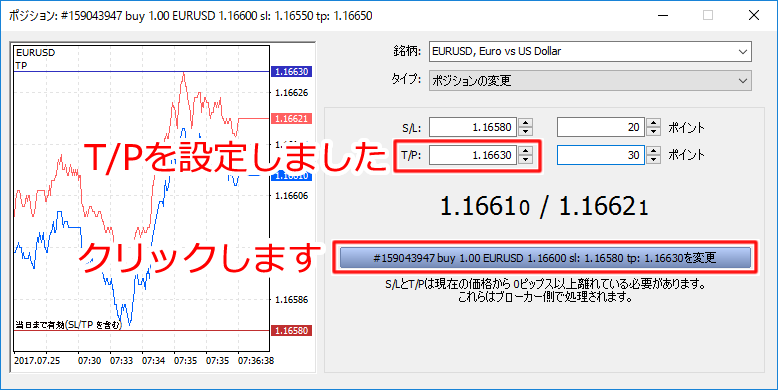Click the S/L points field showing 20
This screenshot has height=390, width=778.
(x=601, y=127)
